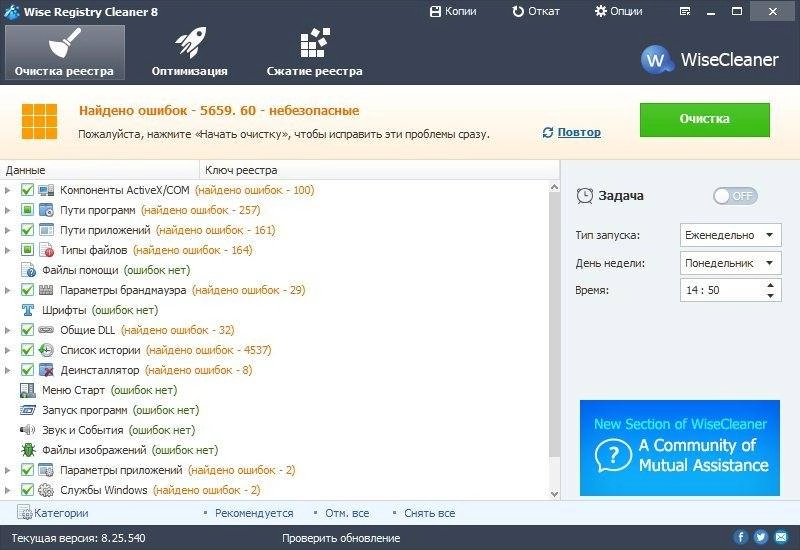Image resolution: width=800 pixels, height=550 pixels.
Task: Expand the Список истории row
Action: pyautogui.click(x=7, y=350)
